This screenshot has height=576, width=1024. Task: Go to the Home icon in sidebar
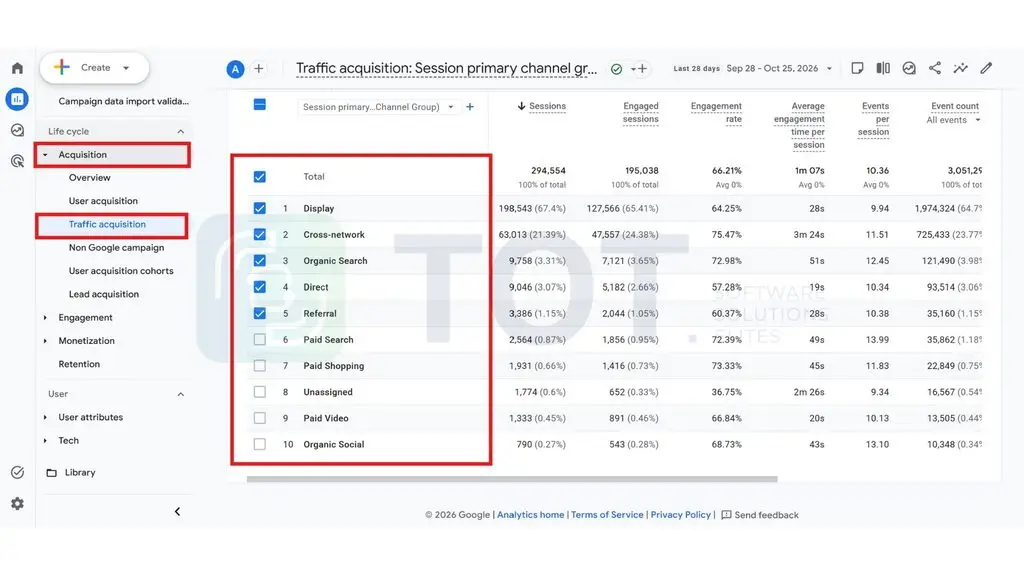pyautogui.click(x=18, y=68)
